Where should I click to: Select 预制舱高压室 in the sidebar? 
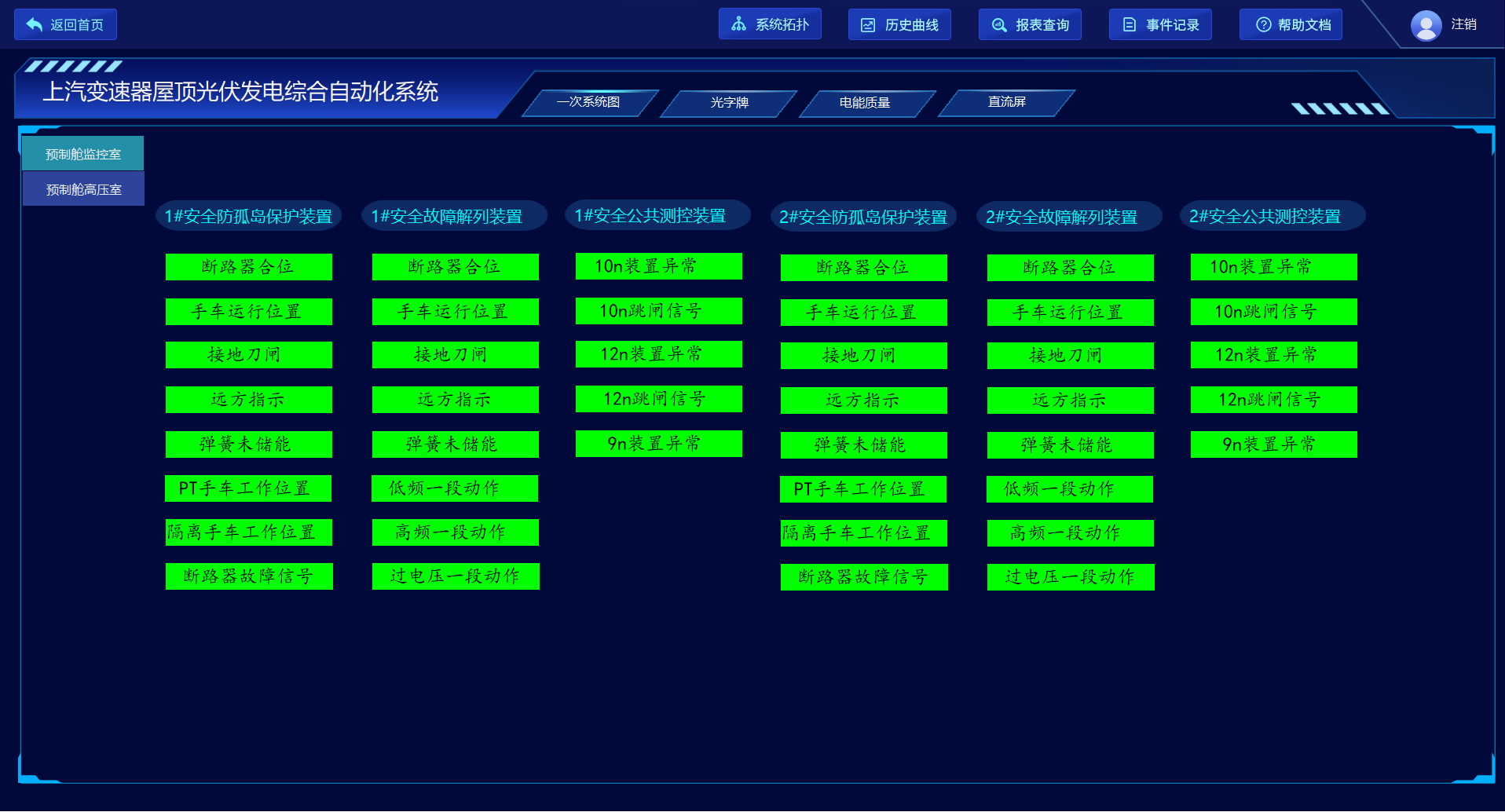pos(83,189)
